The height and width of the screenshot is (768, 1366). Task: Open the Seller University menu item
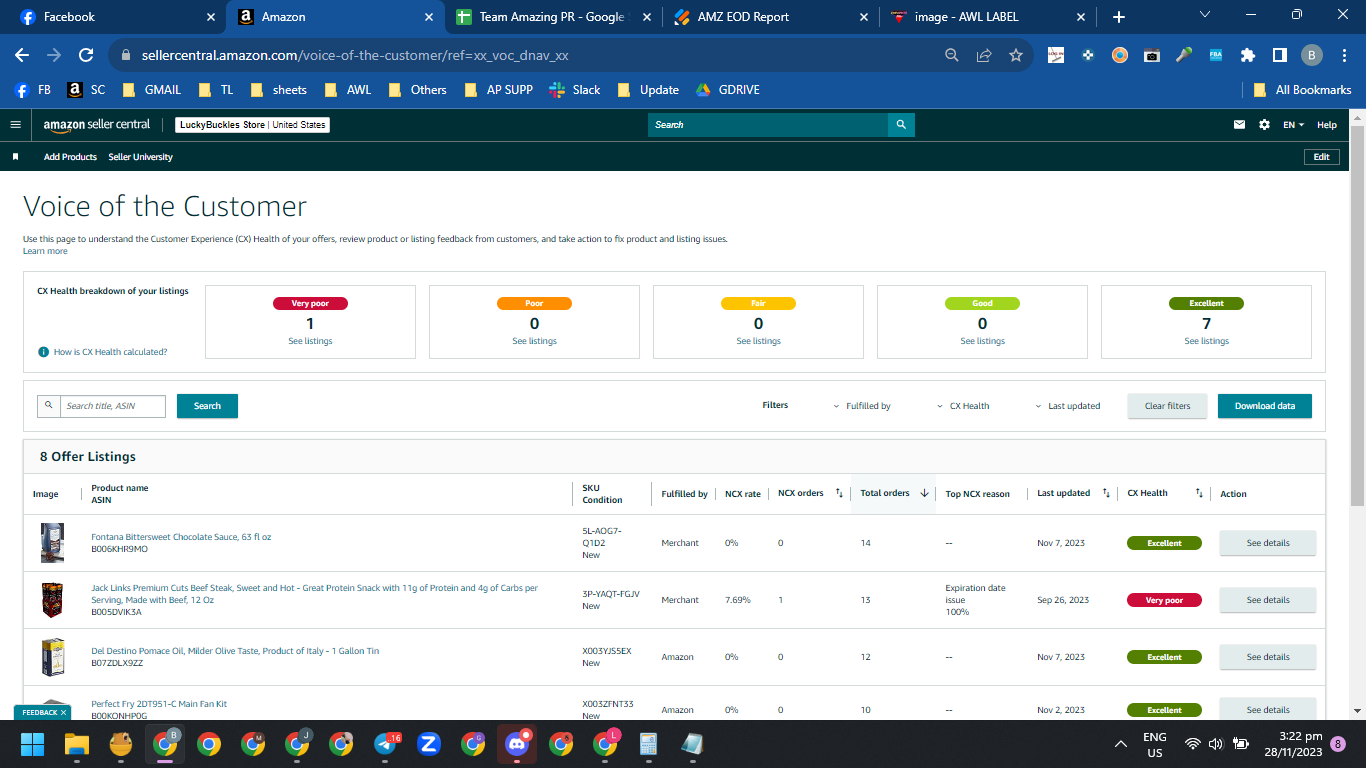point(140,157)
